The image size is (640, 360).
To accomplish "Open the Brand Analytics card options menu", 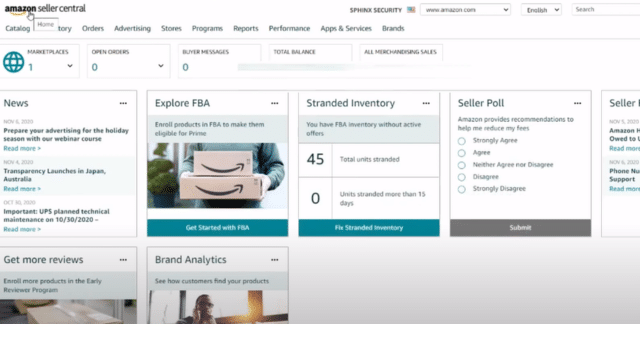I will 275,260.
